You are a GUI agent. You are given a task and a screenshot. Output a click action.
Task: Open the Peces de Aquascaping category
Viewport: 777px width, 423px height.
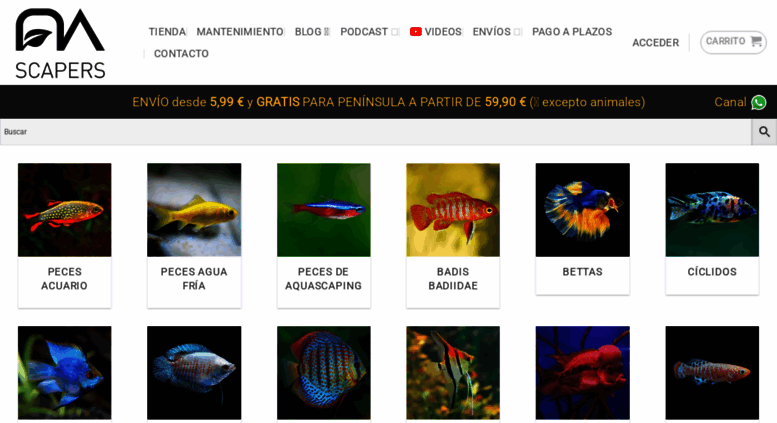tap(324, 235)
